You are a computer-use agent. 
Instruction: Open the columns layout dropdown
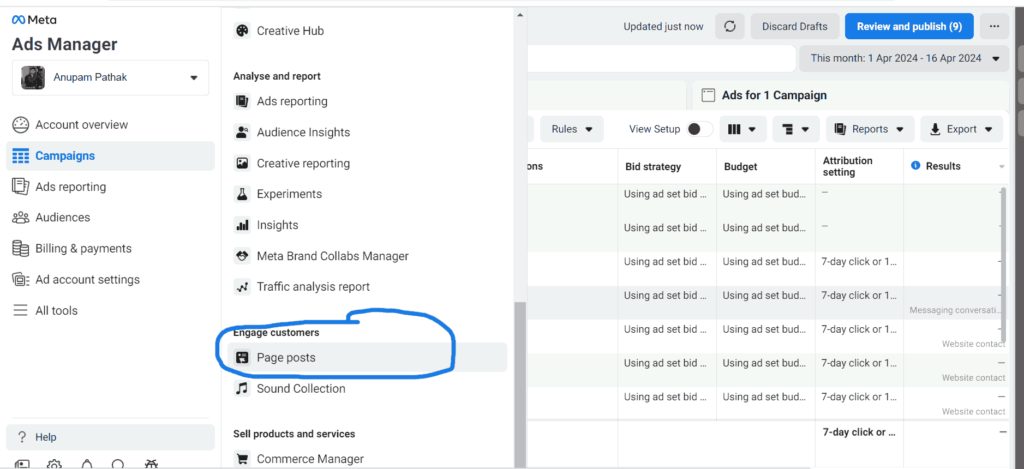[x=742, y=129]
